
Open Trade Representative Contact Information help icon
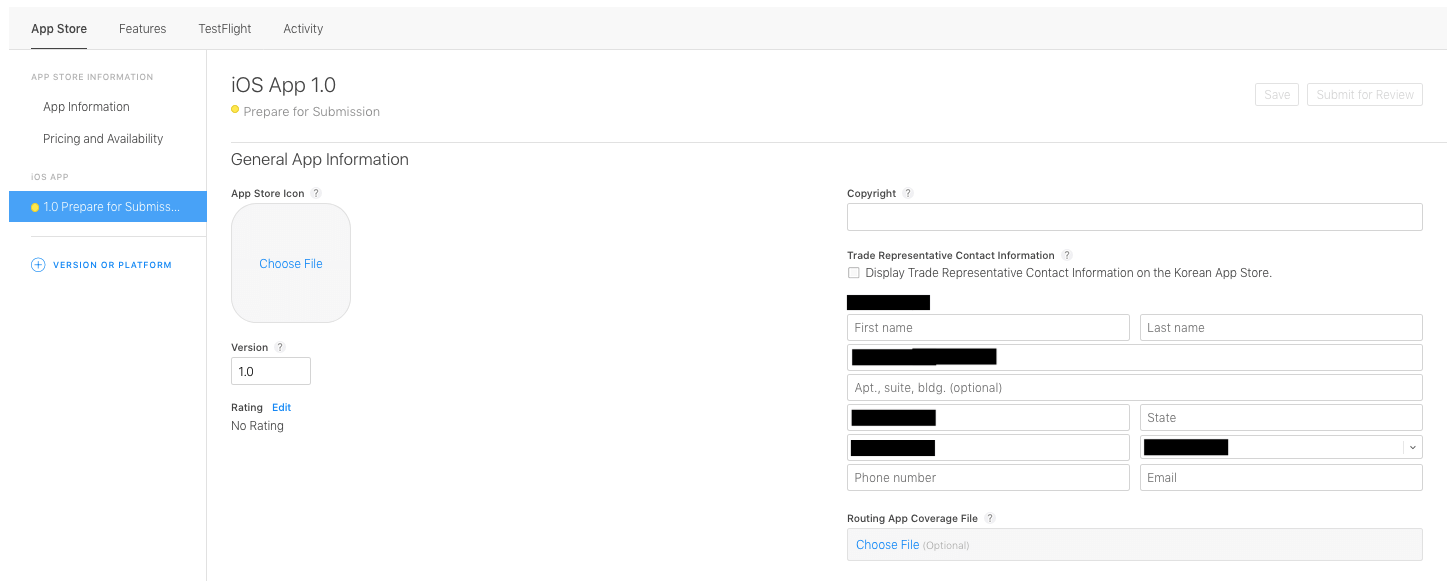pyautogui.click(x=1067, y=255)
